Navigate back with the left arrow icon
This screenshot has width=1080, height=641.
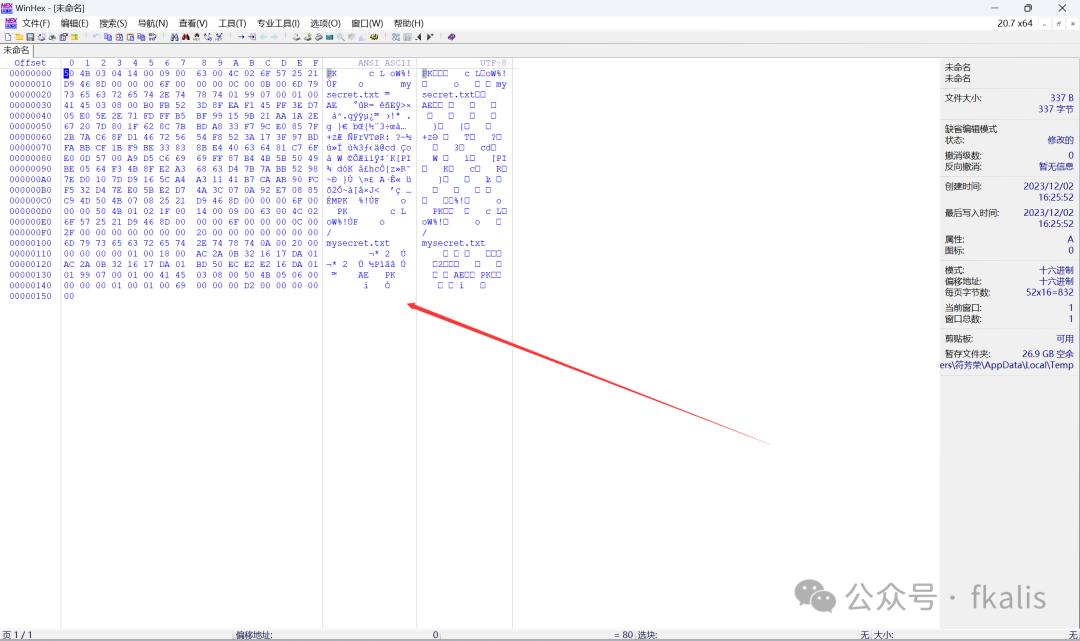pyautogui.click(x=263, y=37)
